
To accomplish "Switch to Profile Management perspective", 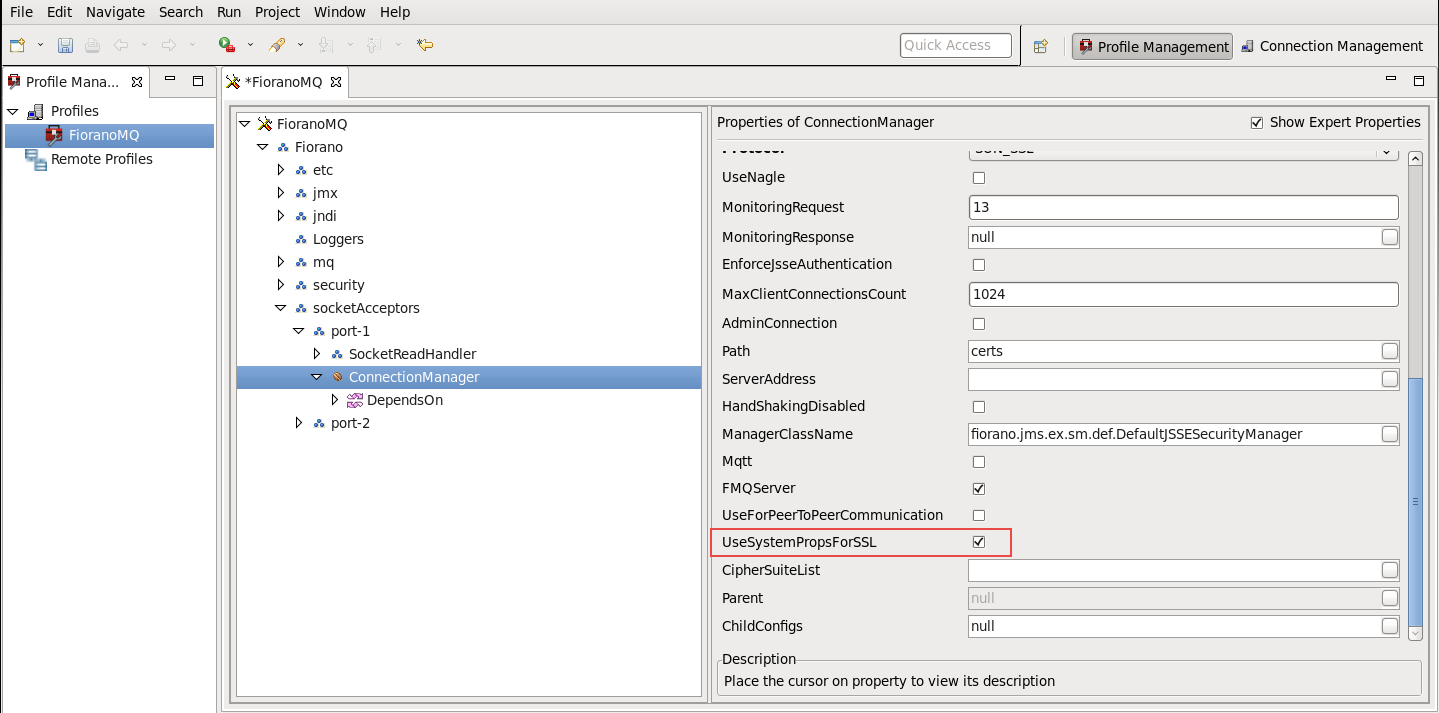I will pos(1152,46).
